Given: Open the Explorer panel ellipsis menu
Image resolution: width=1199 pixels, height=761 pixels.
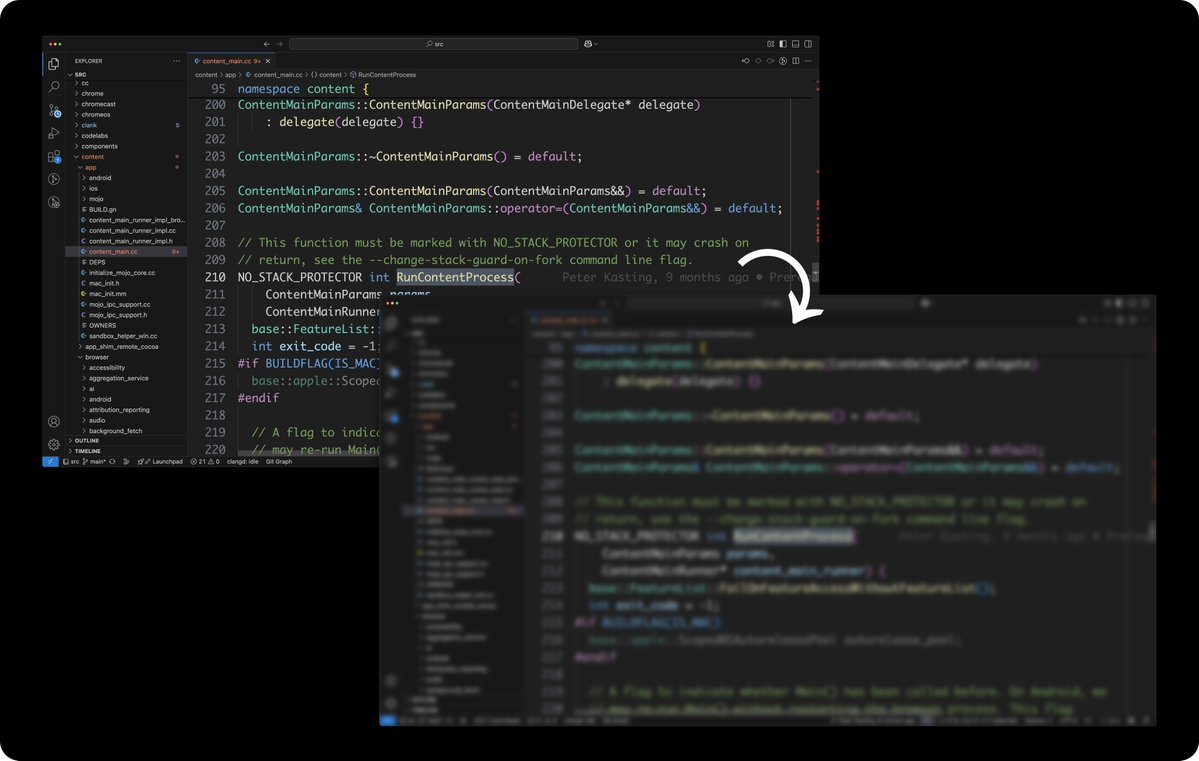Looking at the screenshot, I should coord(177,61).
